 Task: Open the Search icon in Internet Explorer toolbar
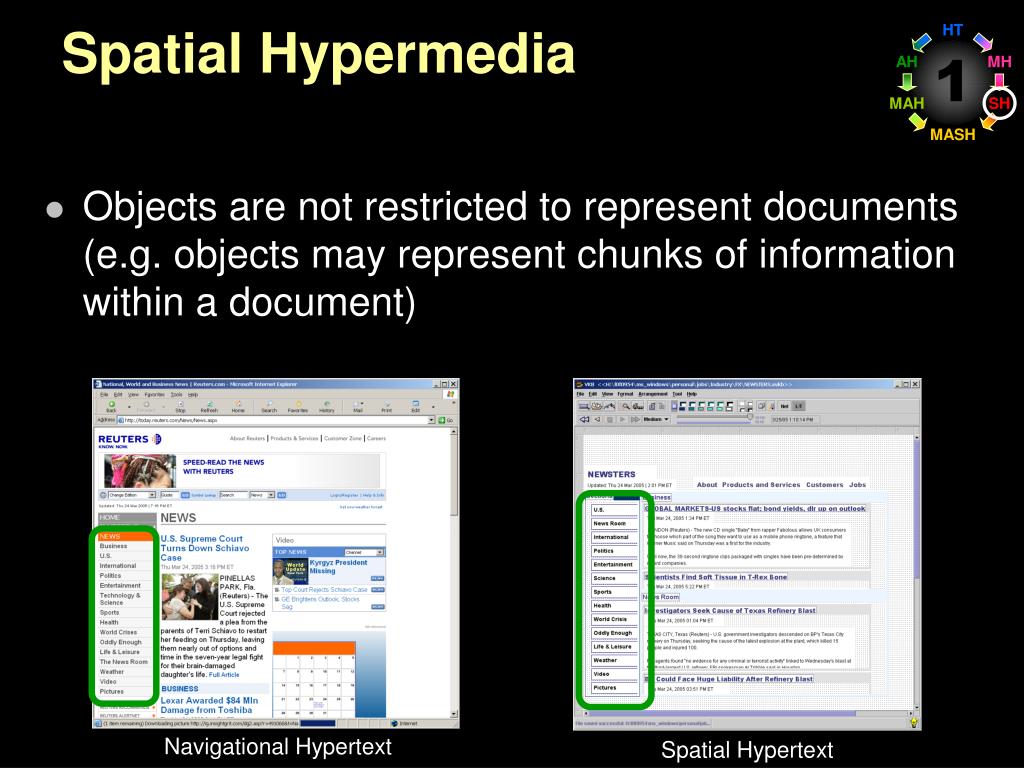pos(269,406)
